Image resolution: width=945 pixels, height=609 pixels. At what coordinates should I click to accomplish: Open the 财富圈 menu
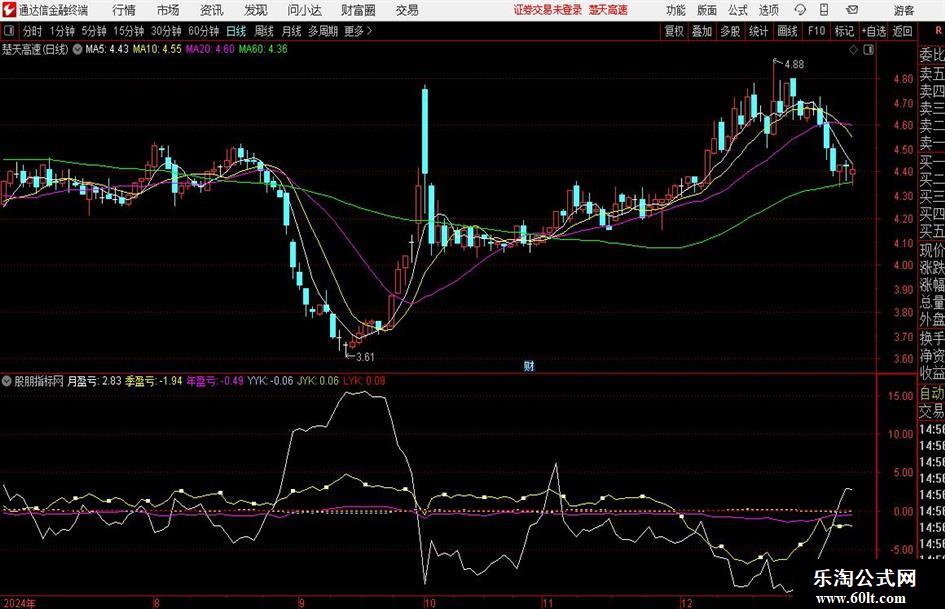click(x=358, y=10)
